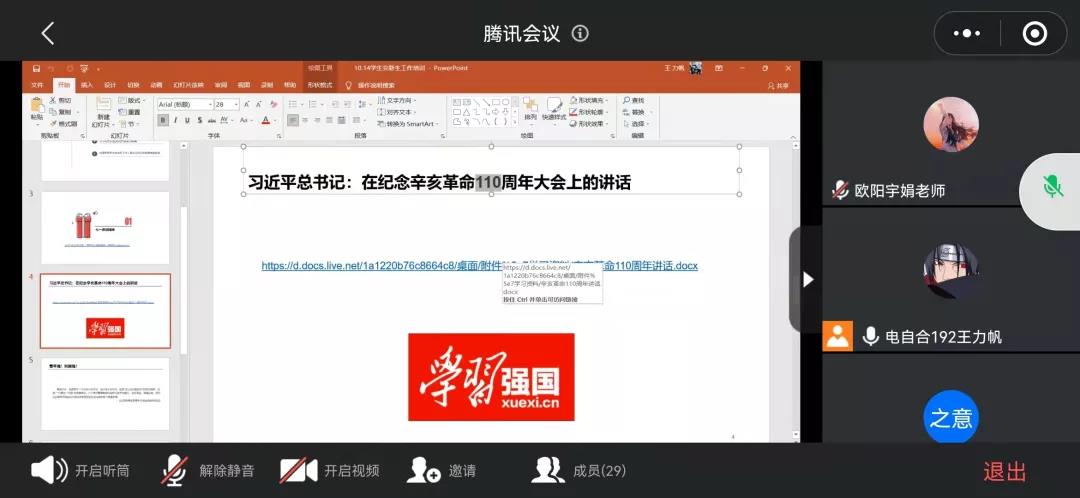Viewport: 1080px width, 498px height.
Task: Toggle 解除静音 to unmute the microphone
Action: pyautogui.click(x=176, y=470)
